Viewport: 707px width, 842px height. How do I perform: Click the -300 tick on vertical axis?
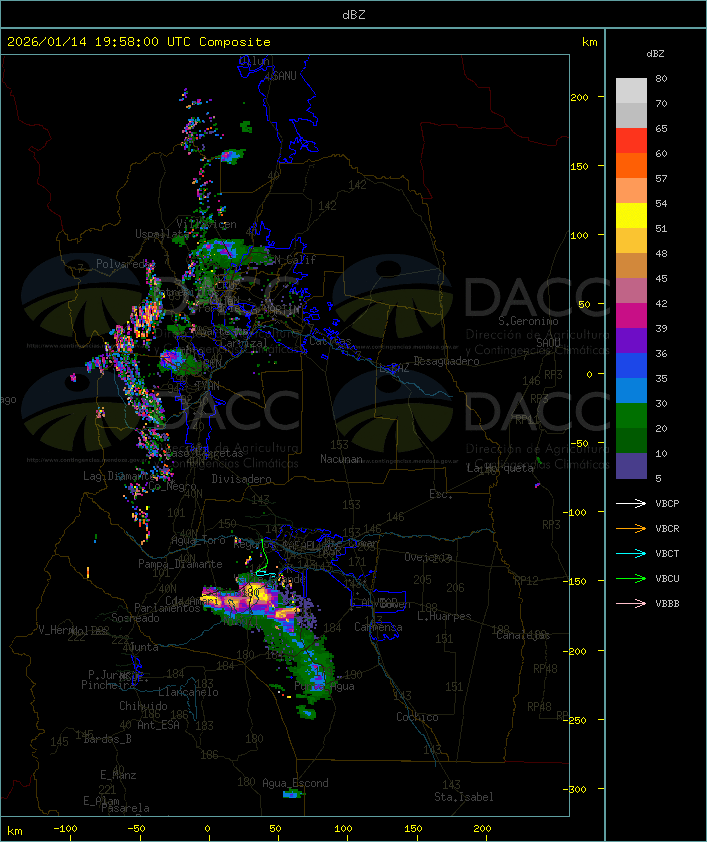574,789
